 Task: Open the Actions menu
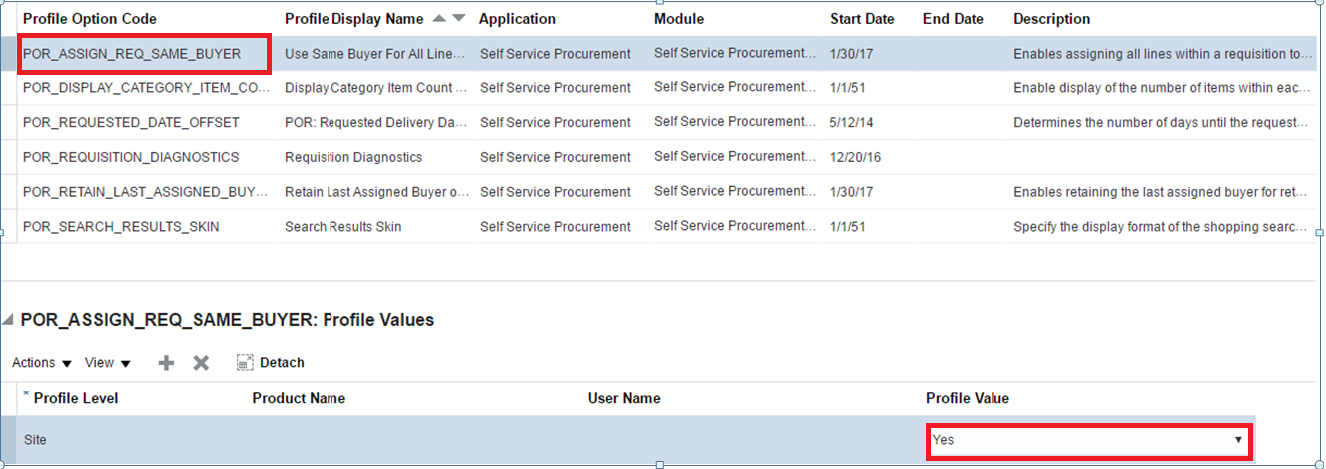(x=41, y=363)
